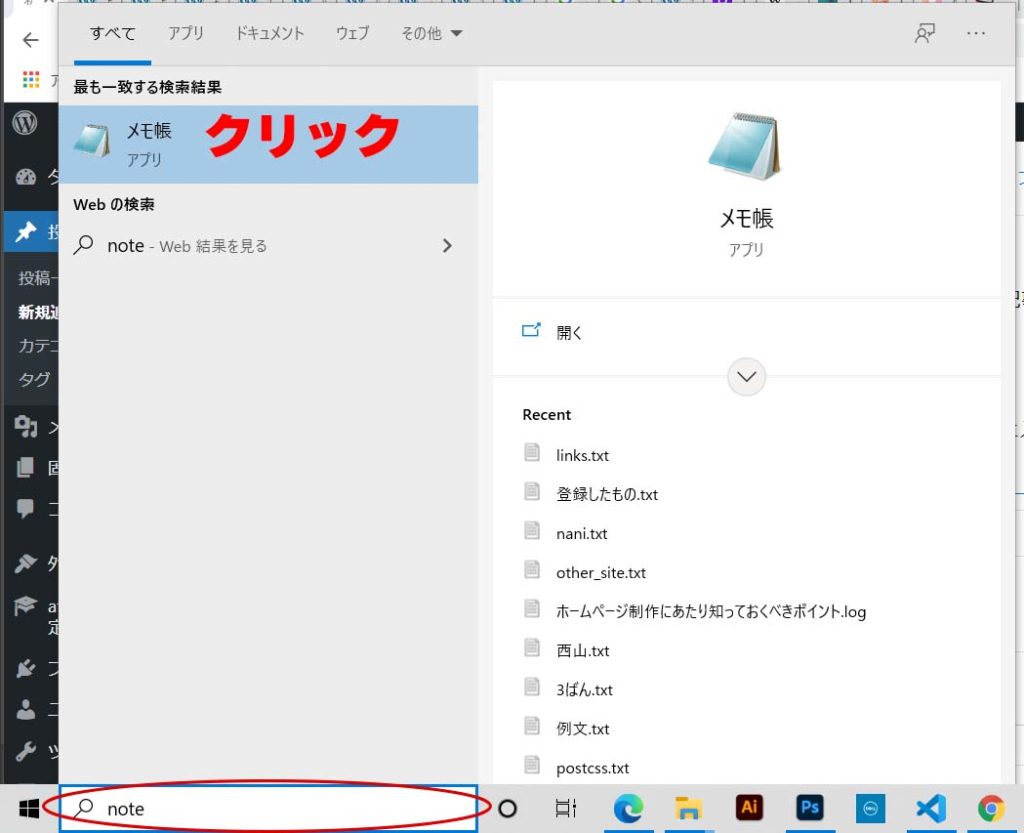Open Adobe Illustrator from the taskbar
The height and width of the screenshot is (833, 1024).
tap(749, 808)
